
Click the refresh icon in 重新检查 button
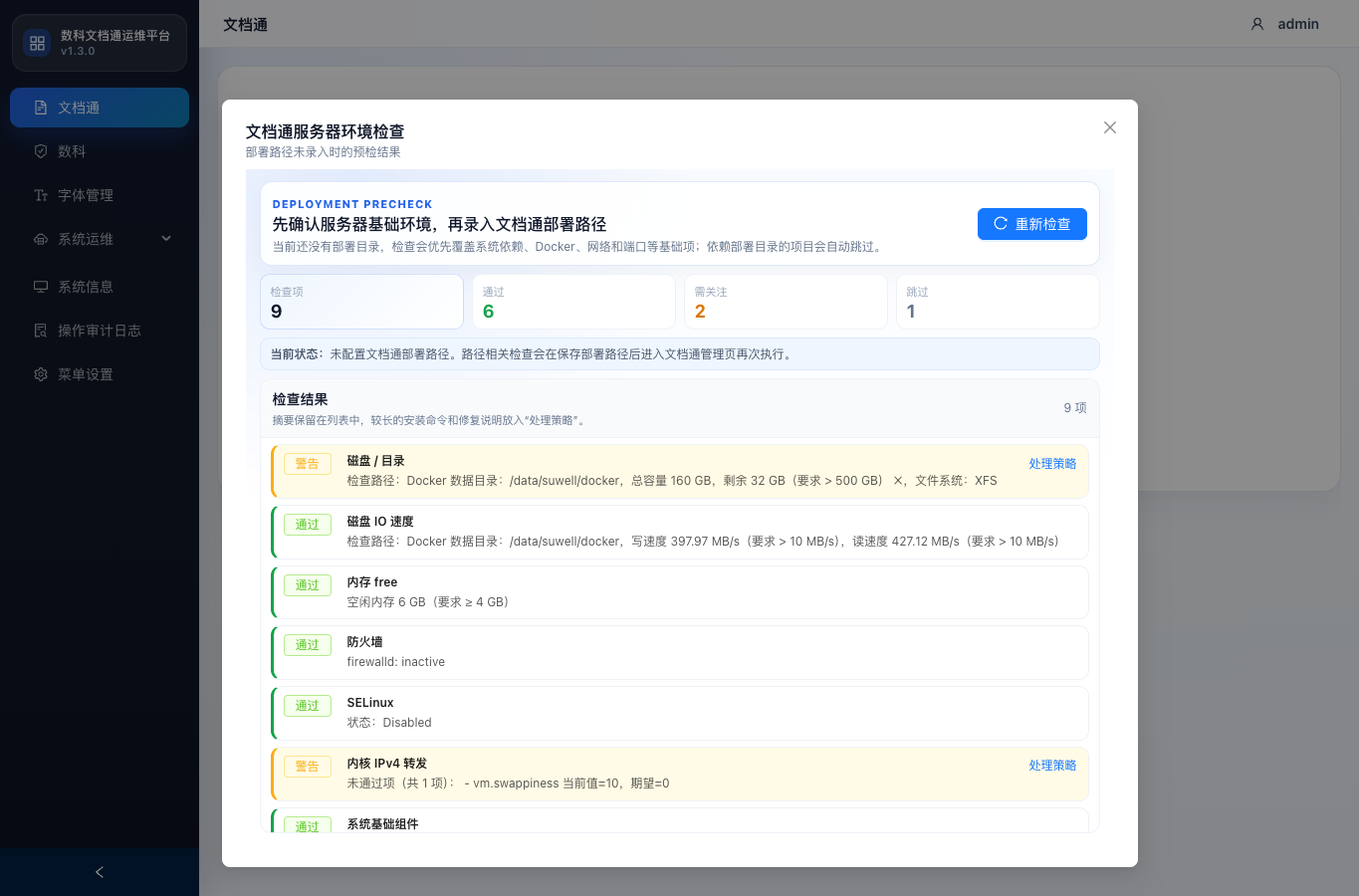coord(1001,224)
